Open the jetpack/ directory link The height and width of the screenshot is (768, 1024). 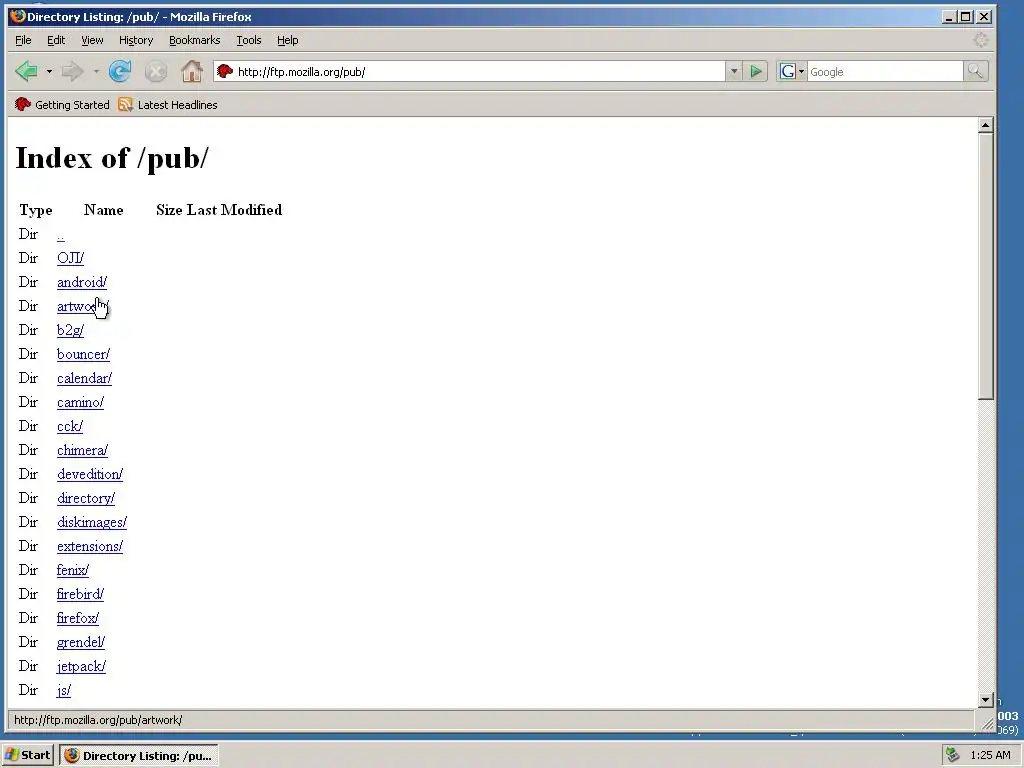[x=82, y=666]
